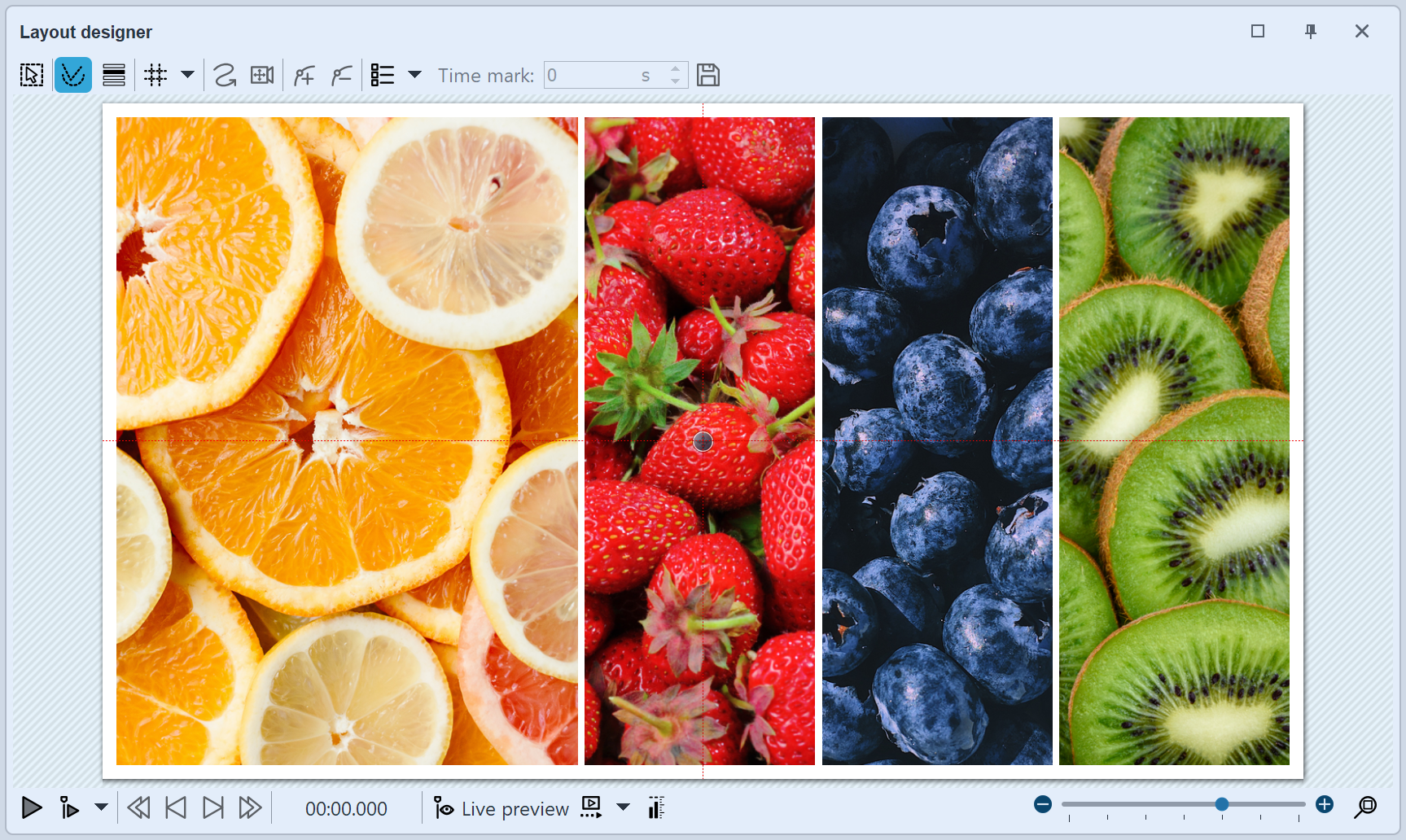Open the grid options dropdown
The width and height of the screenshot is (1406, 840).
(x=188, y=74)
